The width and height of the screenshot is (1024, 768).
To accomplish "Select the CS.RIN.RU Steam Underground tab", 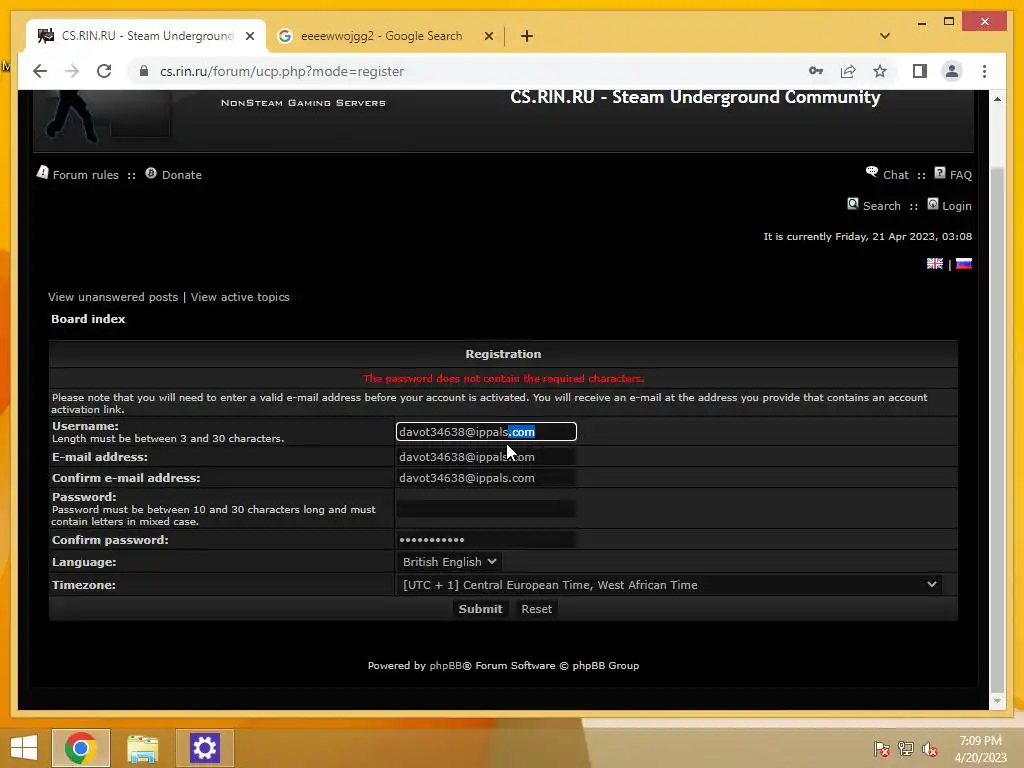I will pyautogui.click(x=146, y=36).
